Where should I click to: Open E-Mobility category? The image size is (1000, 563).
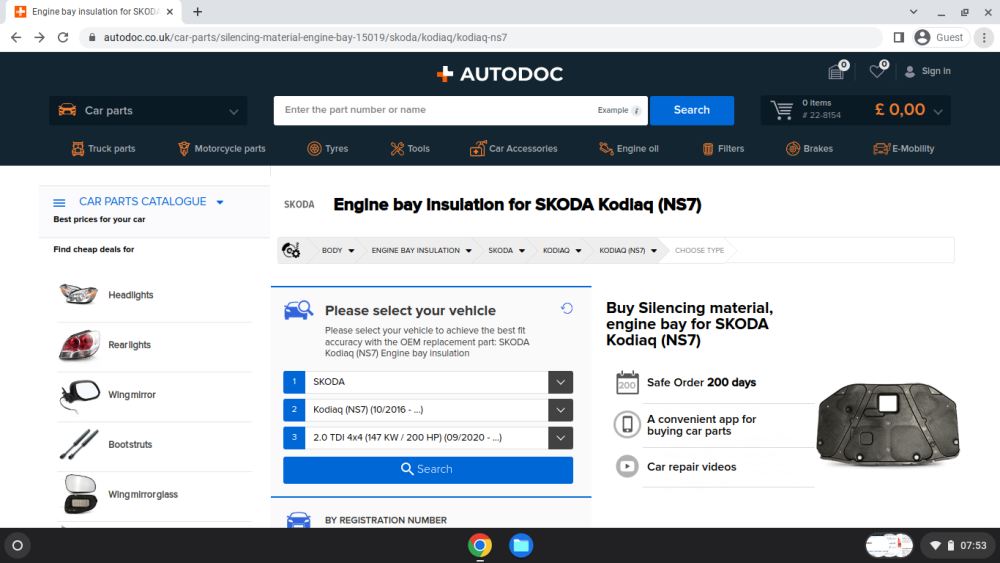tap(904, 149)
